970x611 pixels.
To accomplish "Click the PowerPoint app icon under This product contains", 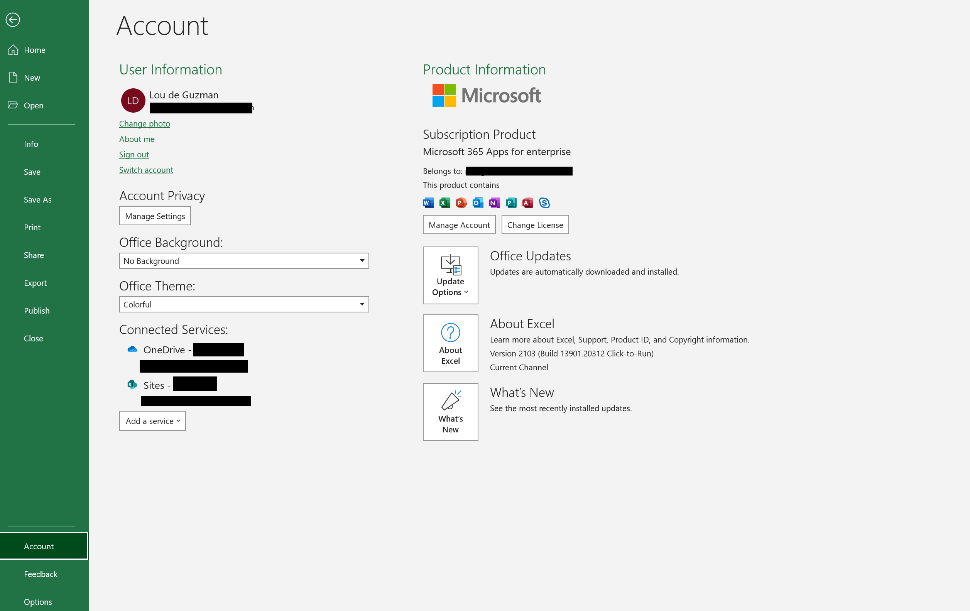I will click(461, 203).
